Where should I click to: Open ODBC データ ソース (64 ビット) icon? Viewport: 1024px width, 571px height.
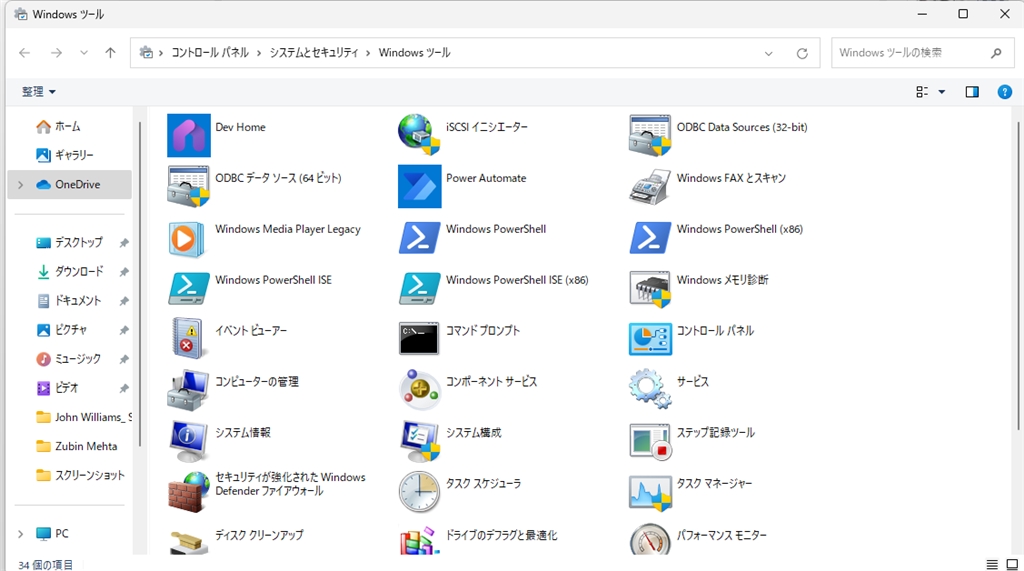[x=188, y=186]
